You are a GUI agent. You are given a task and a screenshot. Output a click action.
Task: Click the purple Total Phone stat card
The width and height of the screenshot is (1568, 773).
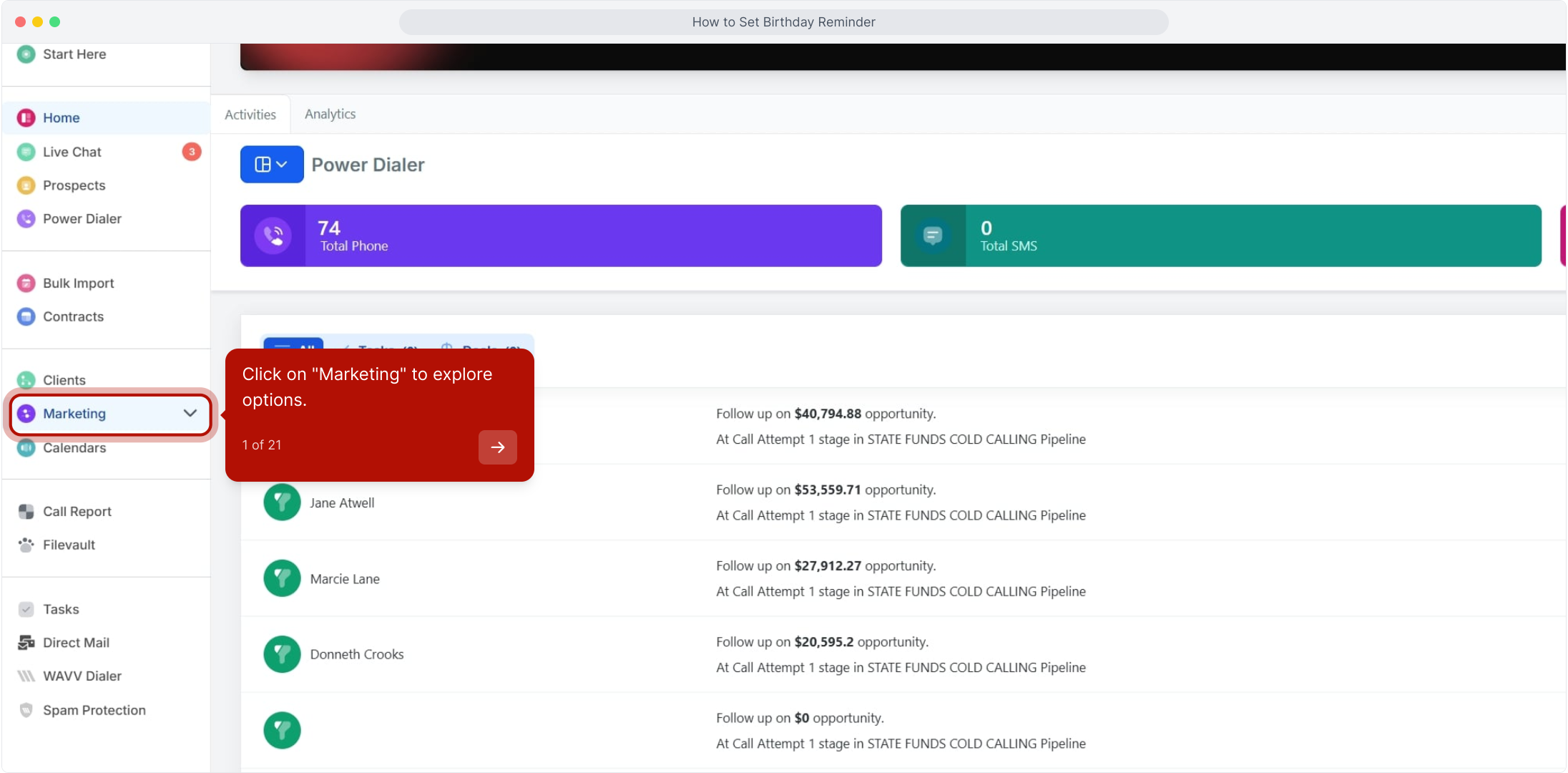[560, 236]
